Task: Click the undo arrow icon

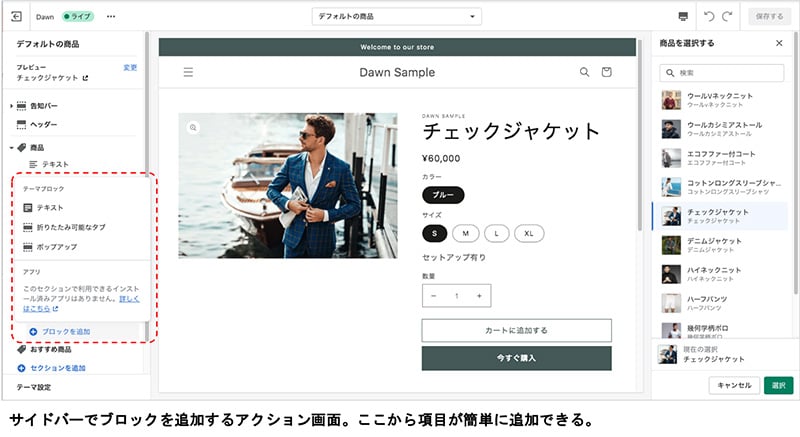Action: click(x=709, y=17)
